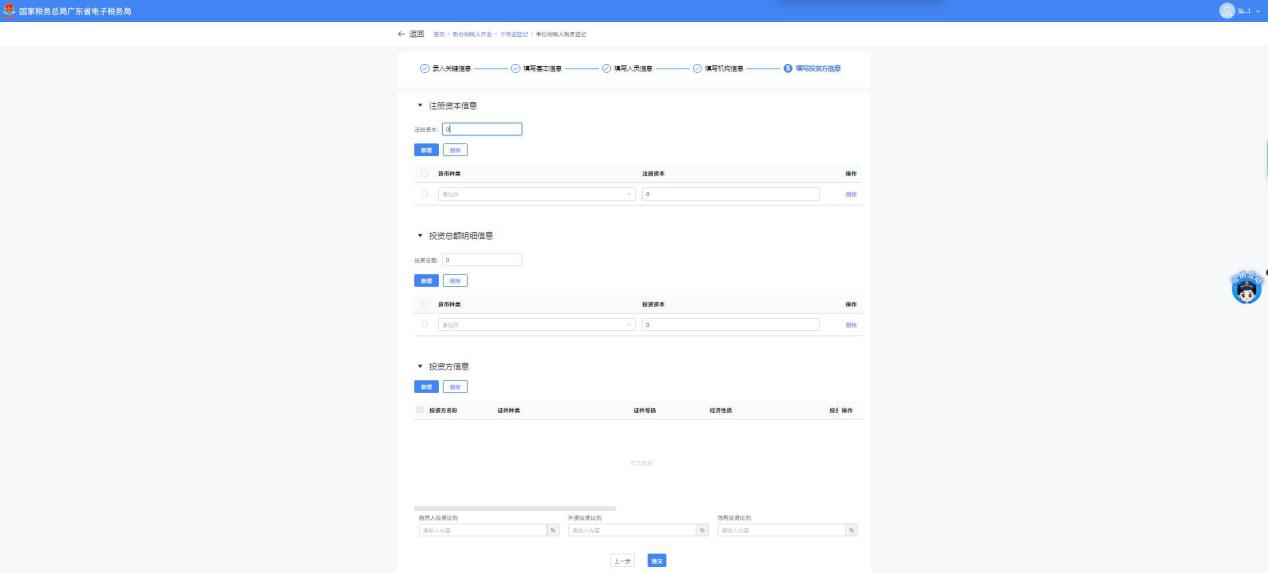
Task: Click the 返回 back arrow
Action: point(402,34)
